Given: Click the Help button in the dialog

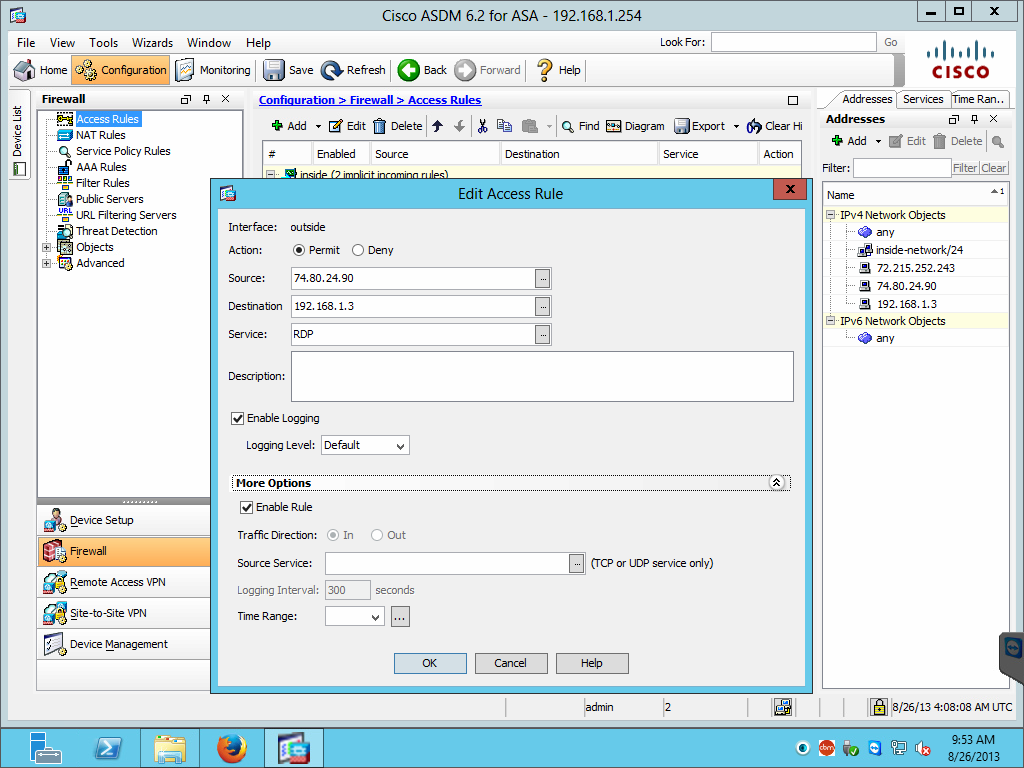Looking at the screenshot, I should (592, 664).
